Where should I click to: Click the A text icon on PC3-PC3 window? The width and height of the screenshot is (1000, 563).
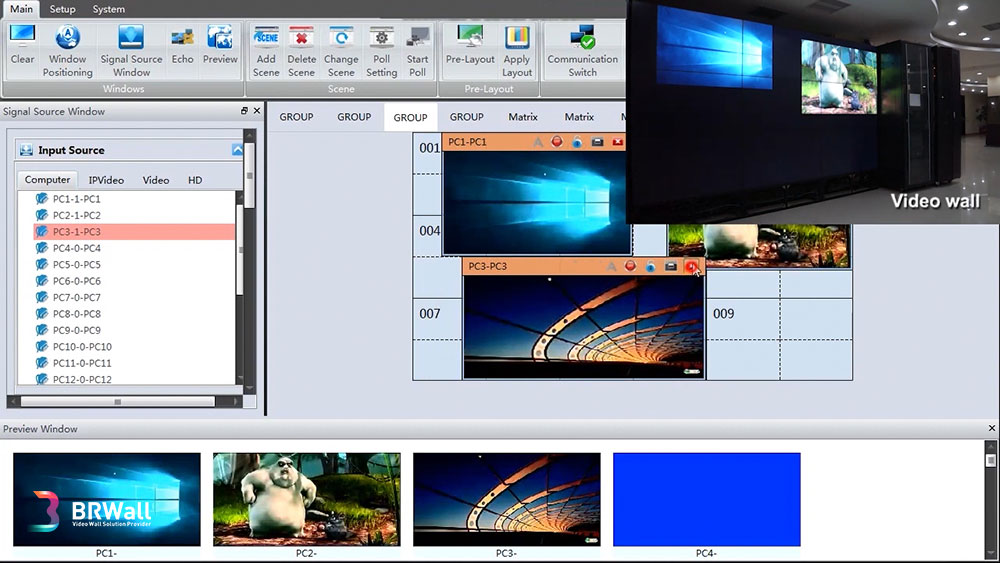[612, 266]
